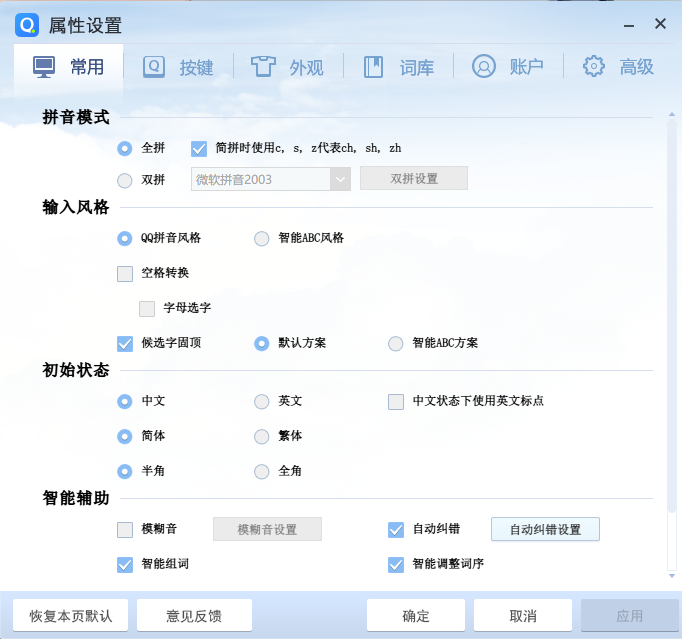
Task: Uncheck the 智能调整词序 checkbox
Action: coord(396,565)
